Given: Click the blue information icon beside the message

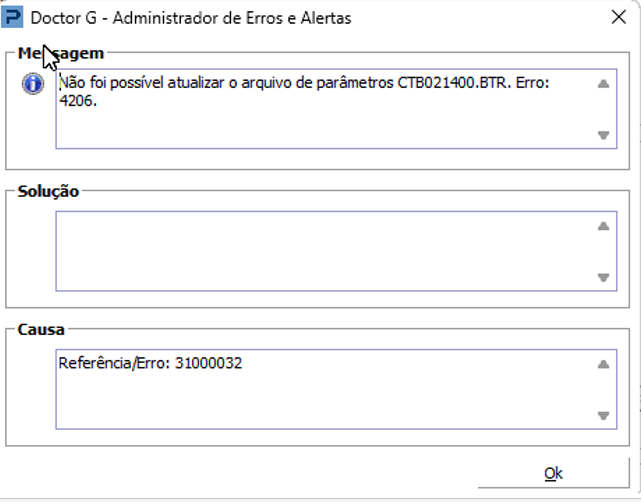Looking at the screenshot, I should pos(32,85).
